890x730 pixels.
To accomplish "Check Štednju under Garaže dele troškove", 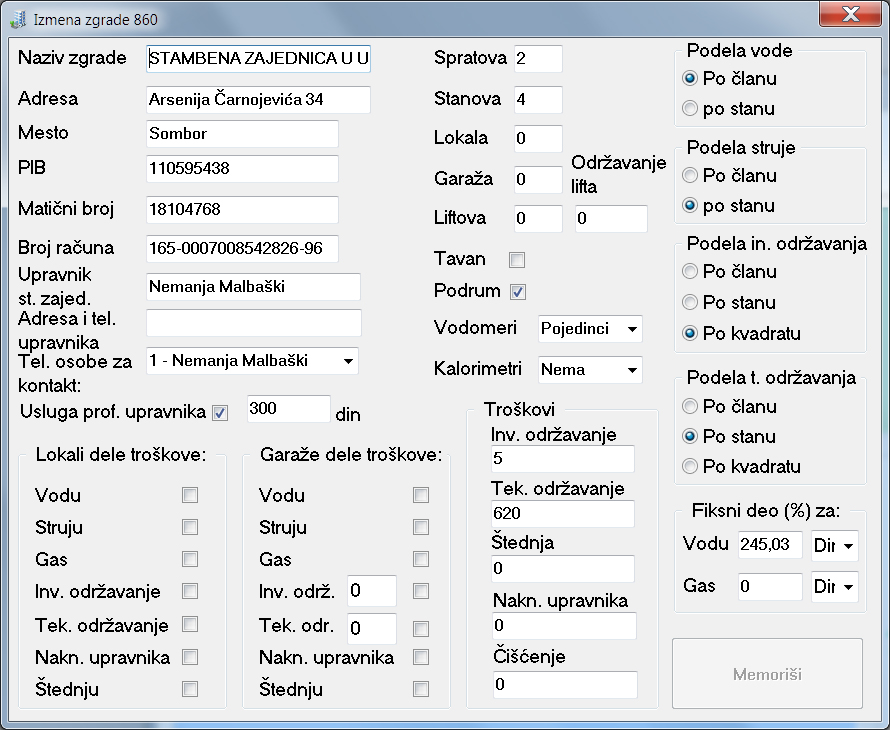I will (421, 689).
